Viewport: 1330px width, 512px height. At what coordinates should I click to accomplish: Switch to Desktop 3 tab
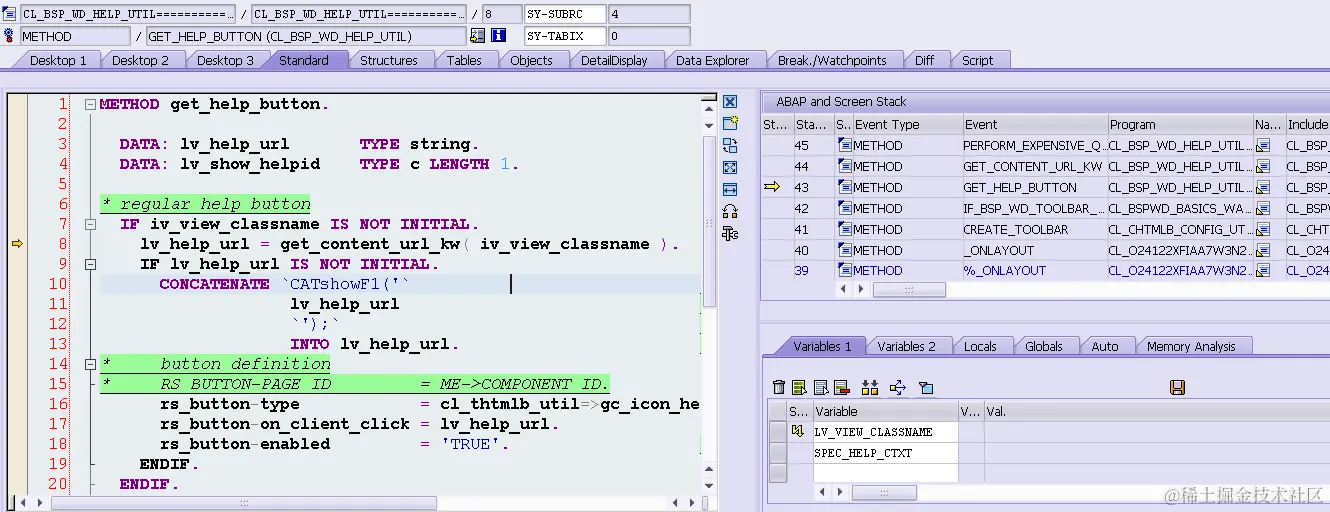225,60
